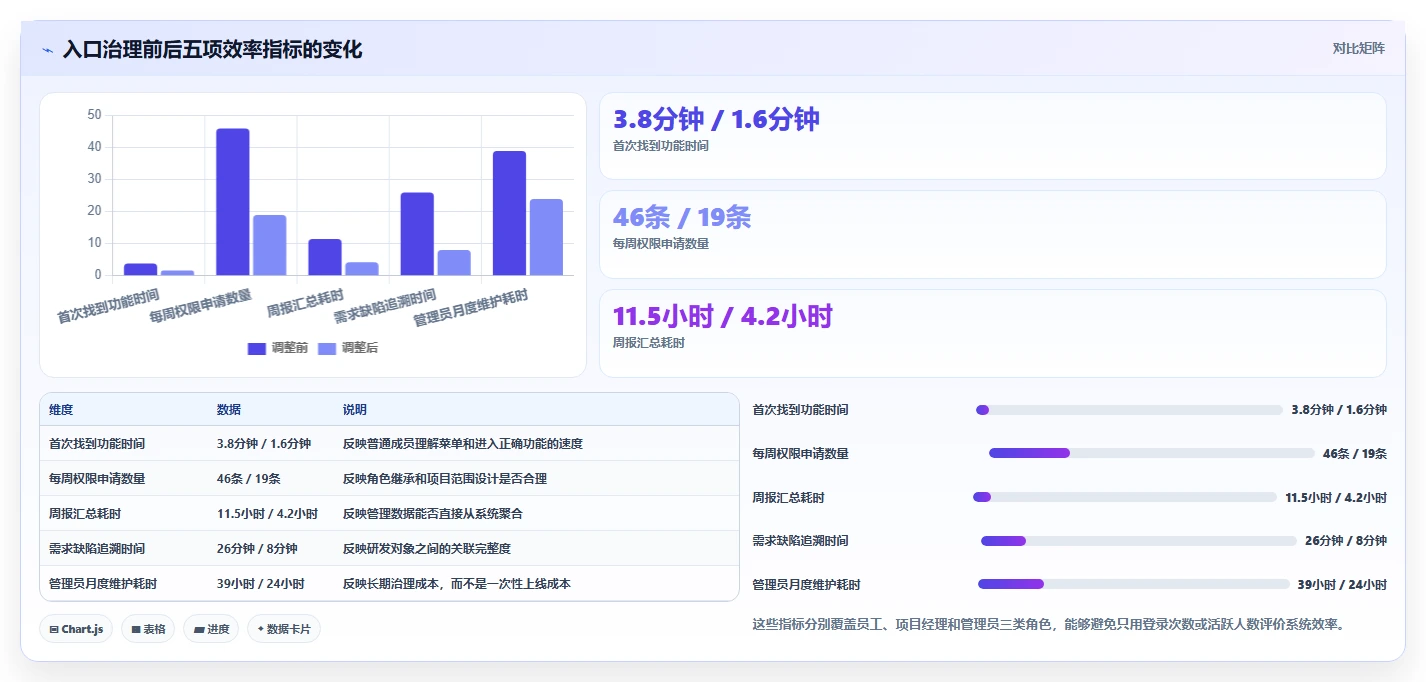Select the 数据卡片 tag chip
The height and width of the screenshot is (682, 1426).
[x=284, y=629]
